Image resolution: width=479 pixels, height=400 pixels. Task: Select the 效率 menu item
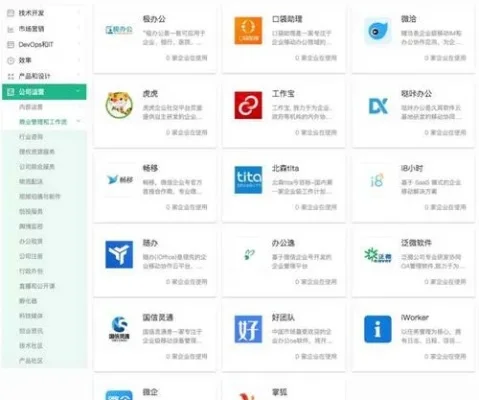pos(44,60)
